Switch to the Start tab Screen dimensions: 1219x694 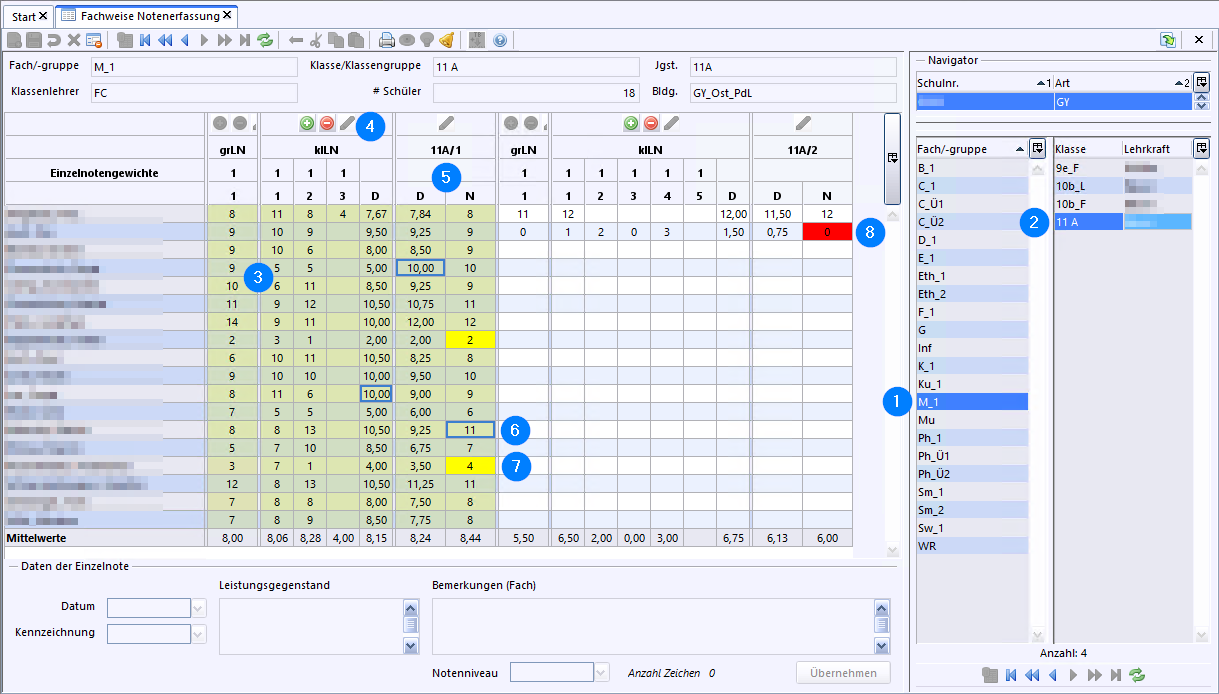(x=30, y=16)
